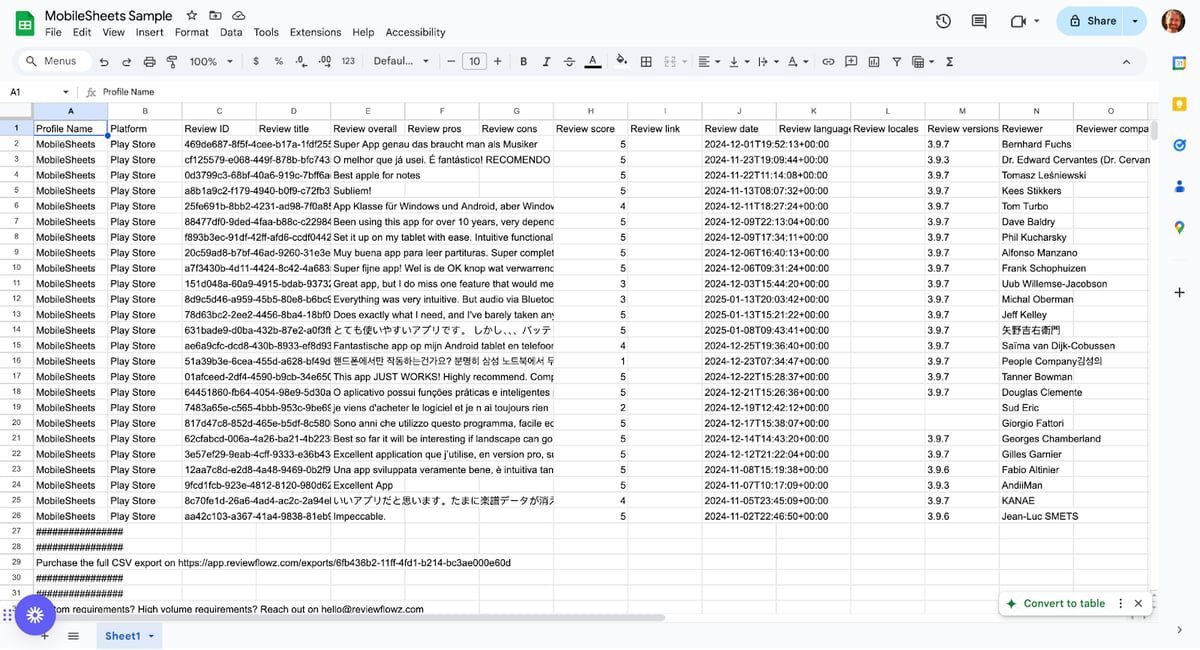Viewport: 1200px width, 650px height.
Task: Open Google Tasks side panel
Action: 1179,145
